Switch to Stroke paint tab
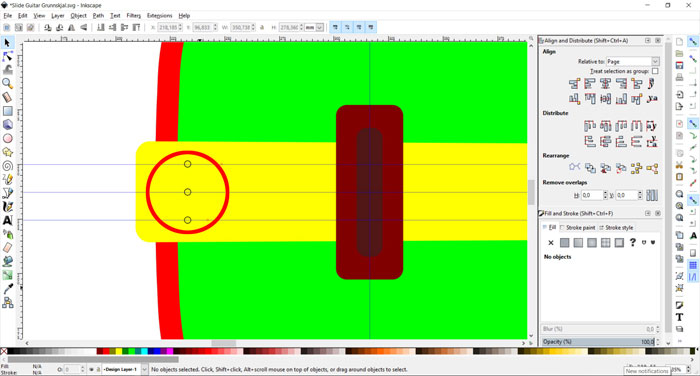This screenshot has width=700, height=376. coord(577,228)
